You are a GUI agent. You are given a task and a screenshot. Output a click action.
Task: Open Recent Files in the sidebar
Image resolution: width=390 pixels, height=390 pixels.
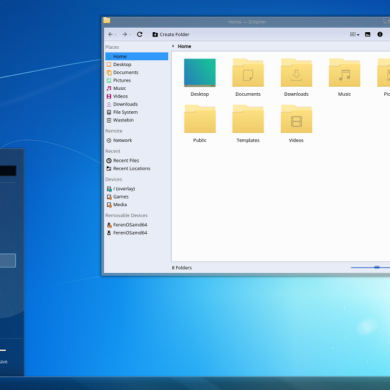pyautogui.click(x=137, y=160)
